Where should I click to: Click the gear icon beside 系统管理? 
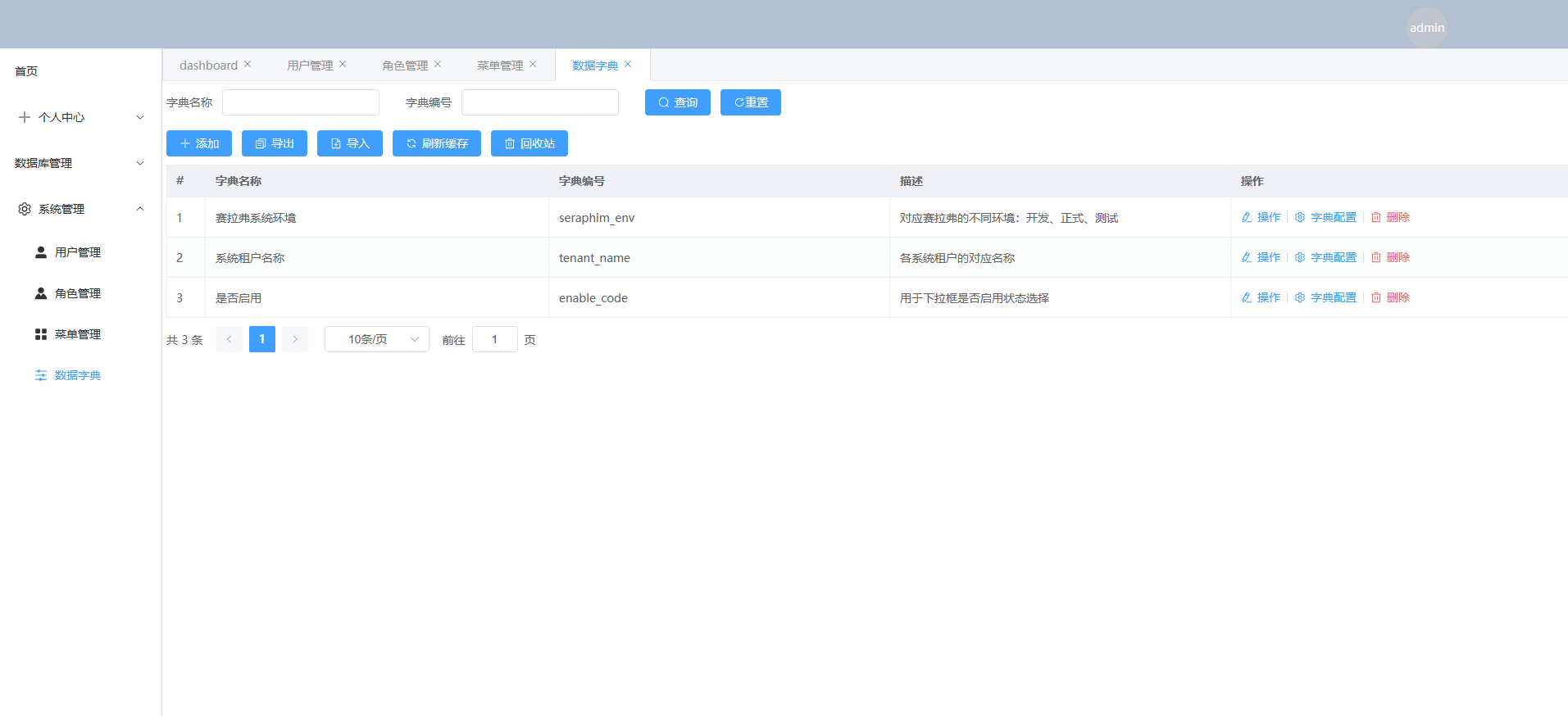coord(25,209)
